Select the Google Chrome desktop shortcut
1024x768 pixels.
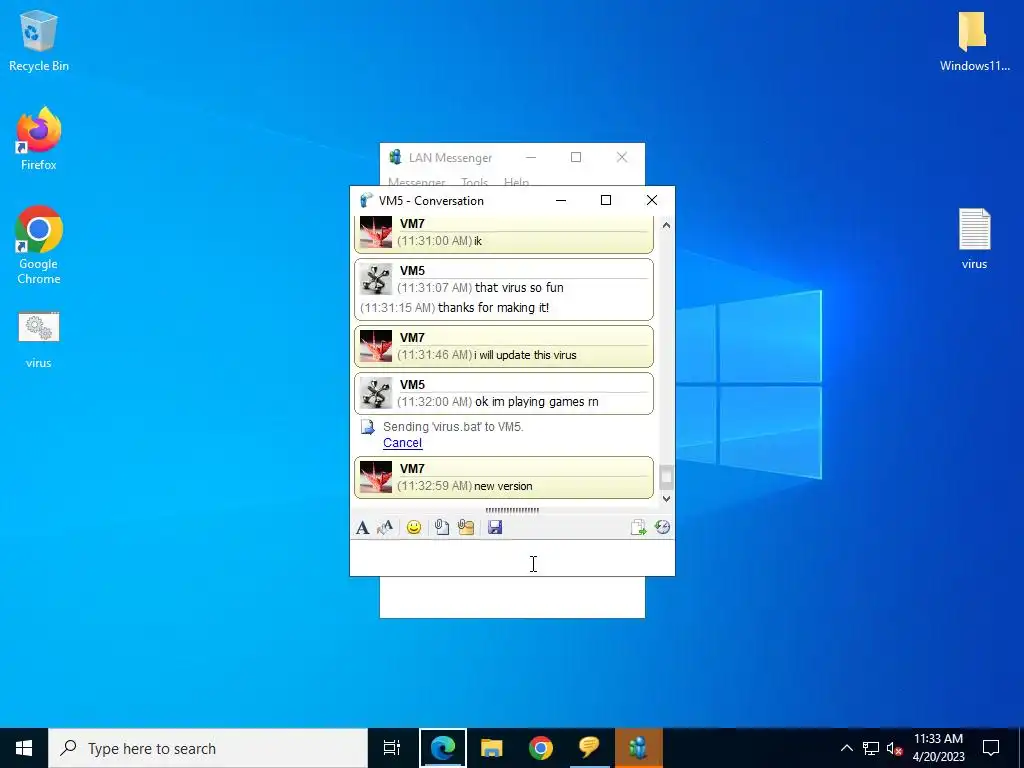[x=39, y=246]
